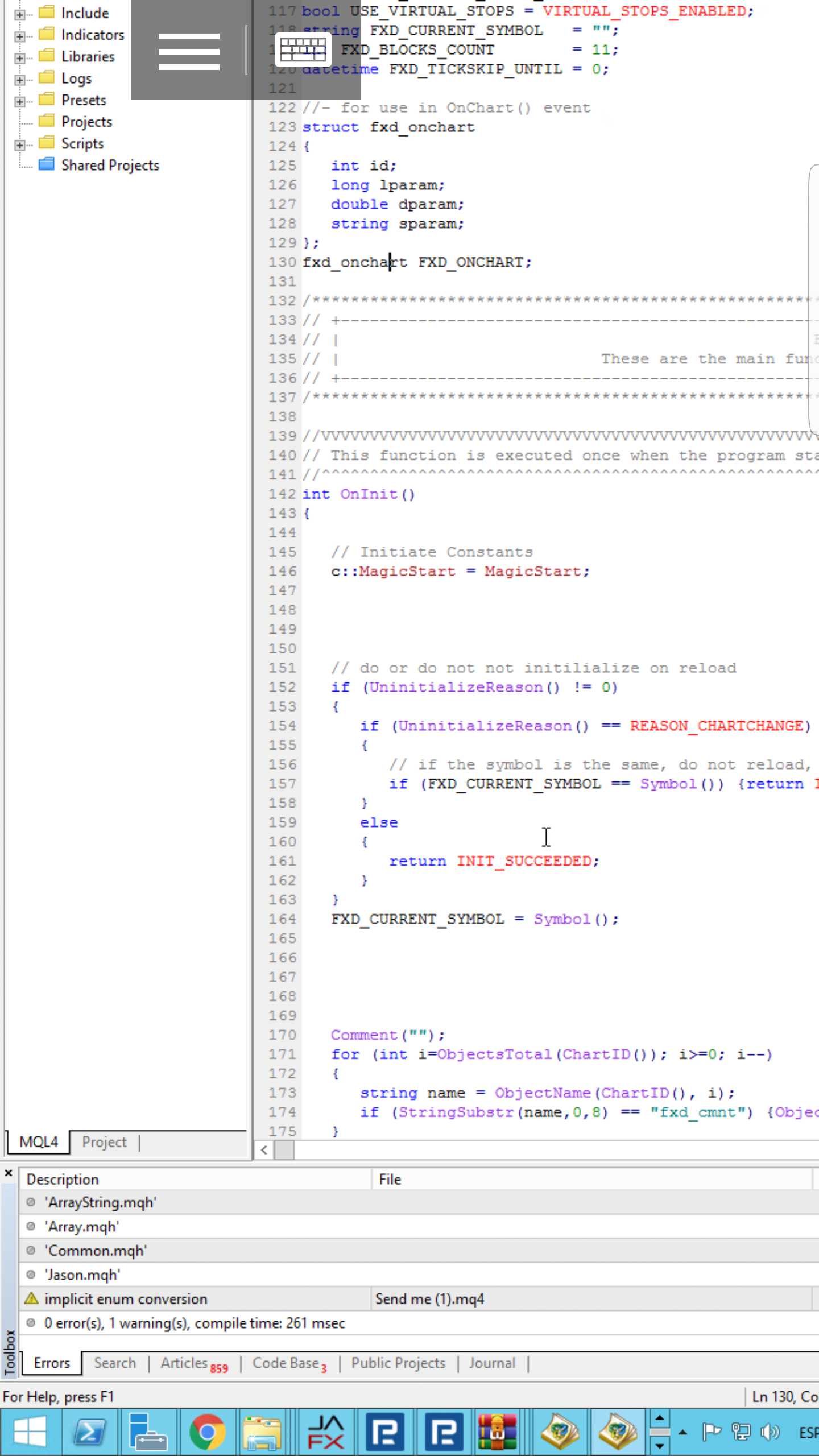
Task: Select the Libraries folder icon
Action: click(46, 56)
